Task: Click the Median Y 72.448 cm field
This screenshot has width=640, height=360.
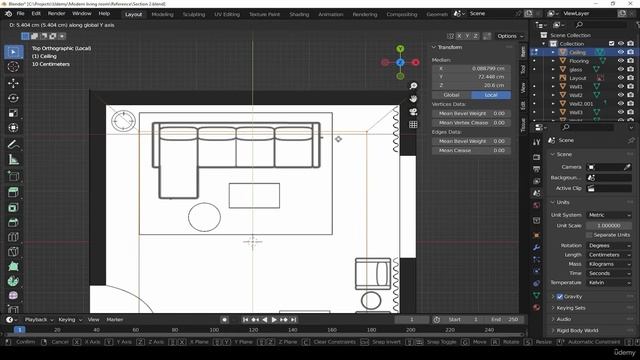Action: click(x=471, y=77)
